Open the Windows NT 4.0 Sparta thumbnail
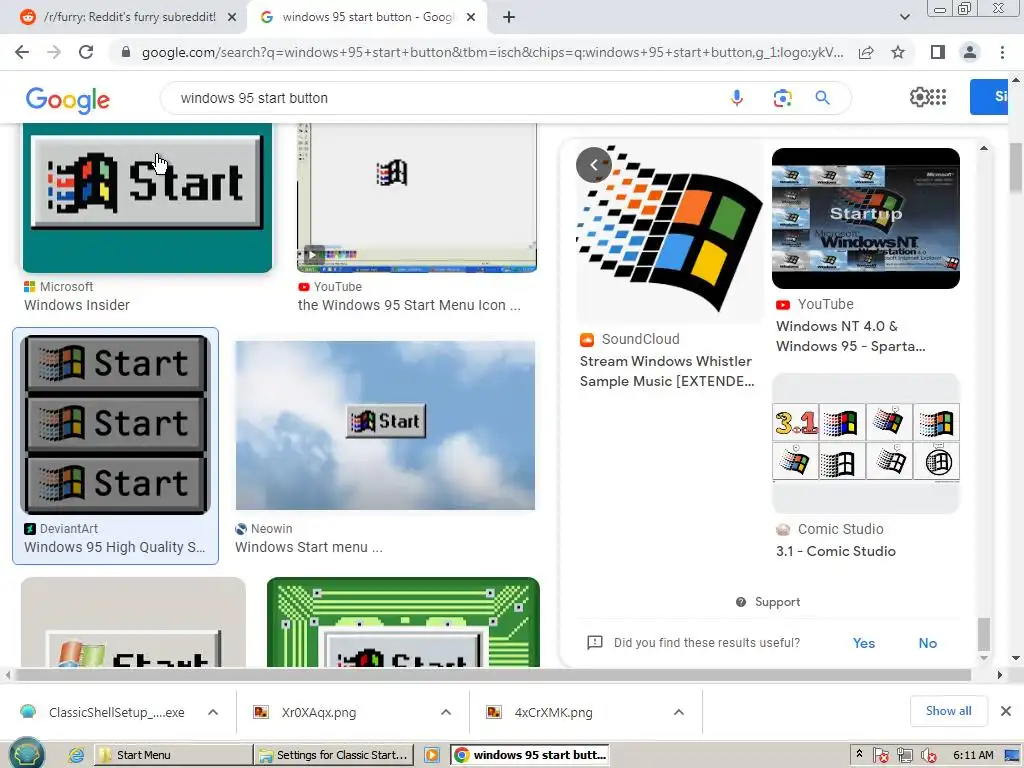 866,218
